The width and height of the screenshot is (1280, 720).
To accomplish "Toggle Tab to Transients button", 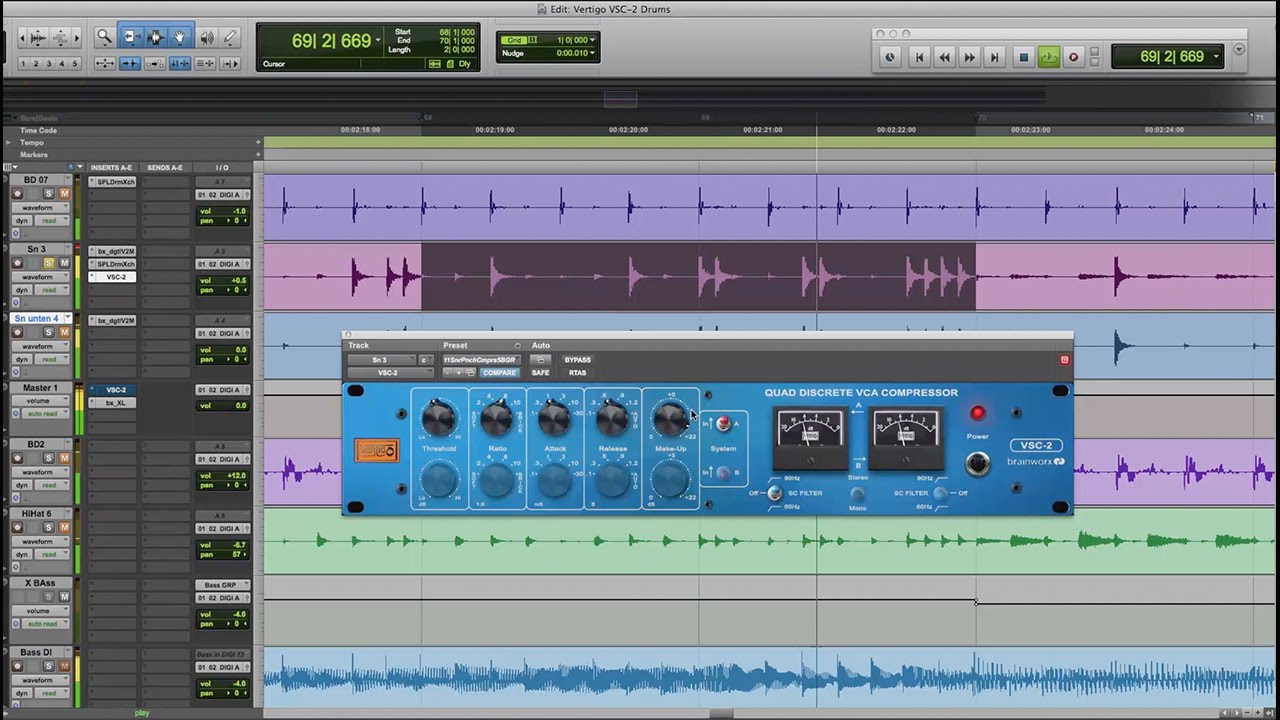I will (130, 63).
